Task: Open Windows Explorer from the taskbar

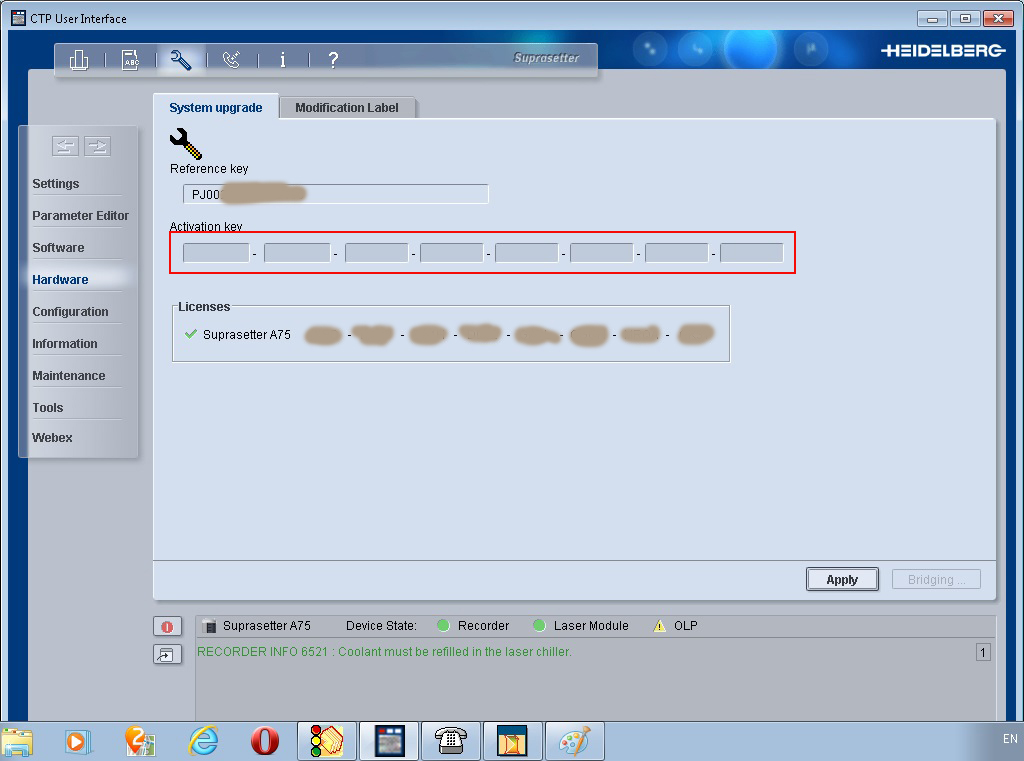Action: coord(18,742)
